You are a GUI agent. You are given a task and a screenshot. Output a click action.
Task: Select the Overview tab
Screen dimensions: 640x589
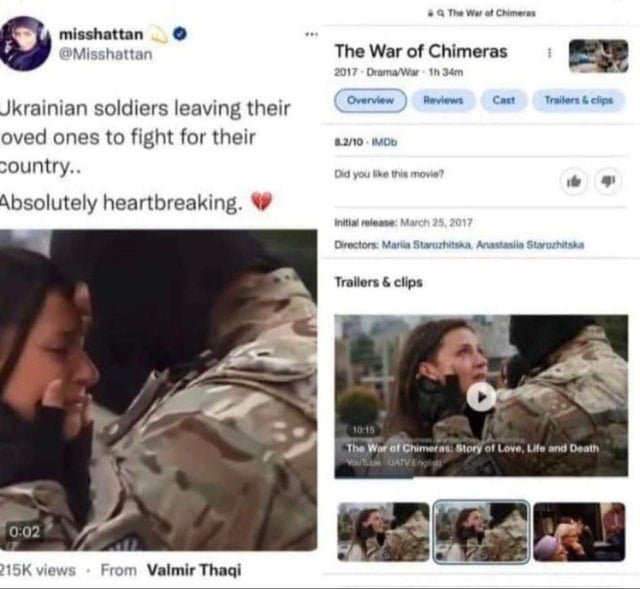(x=371, y=100)
